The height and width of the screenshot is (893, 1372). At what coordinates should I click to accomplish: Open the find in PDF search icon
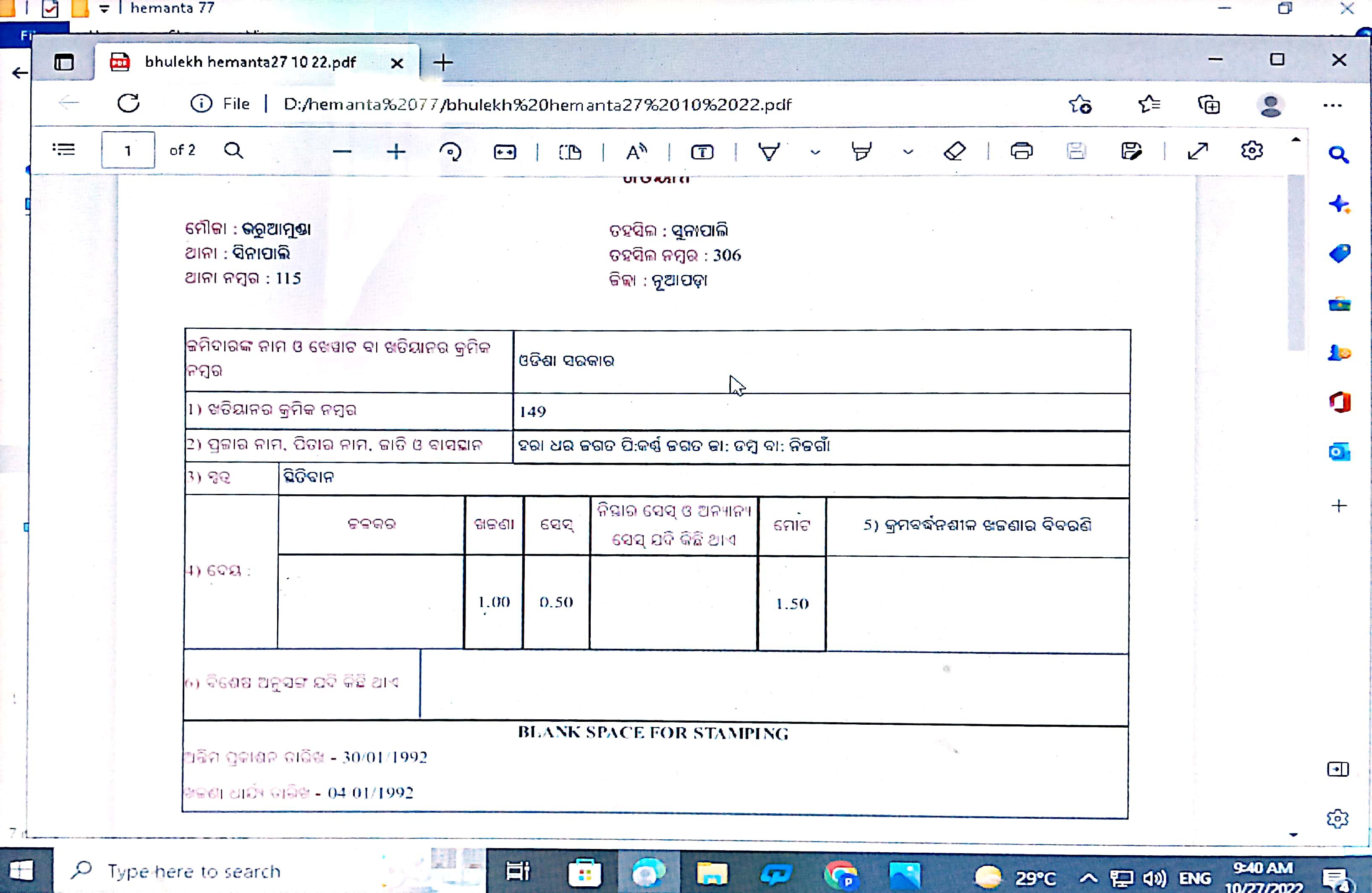[233, 151]
